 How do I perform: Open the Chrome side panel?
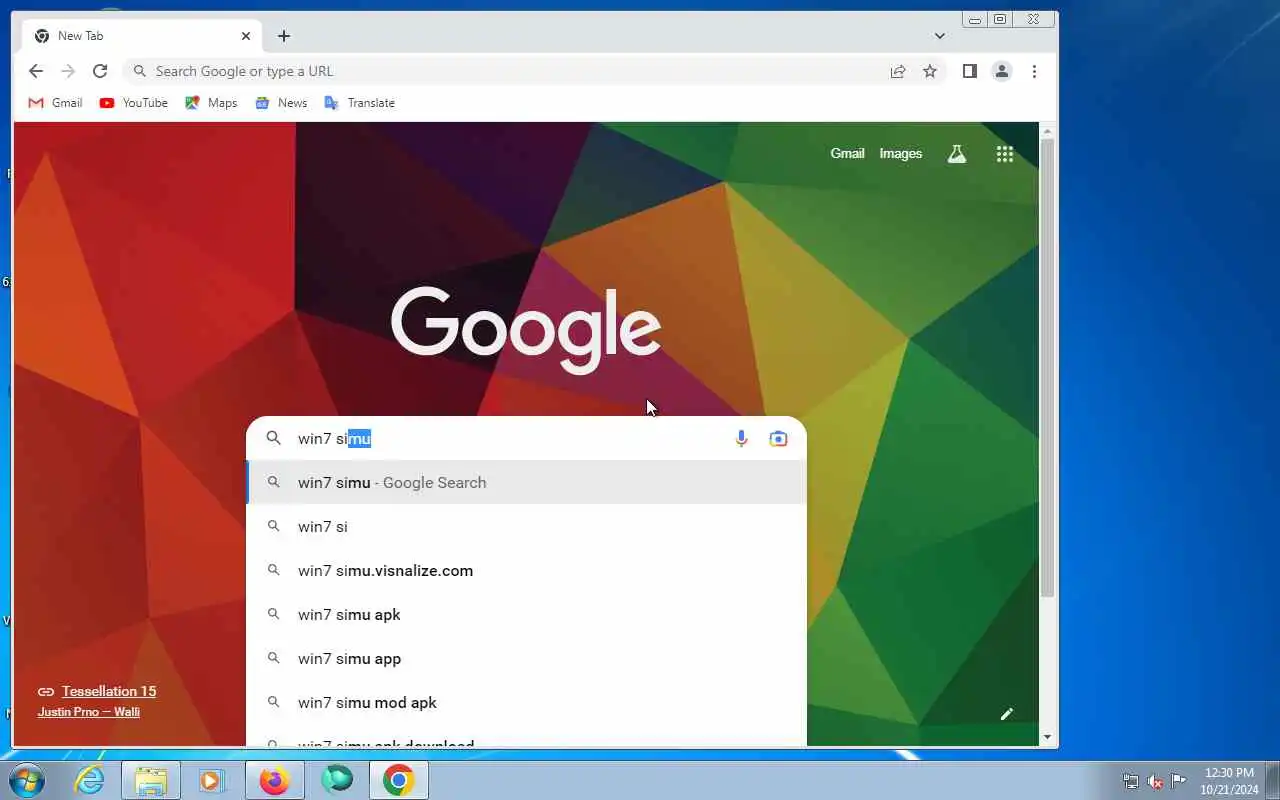tap(969, 71)
